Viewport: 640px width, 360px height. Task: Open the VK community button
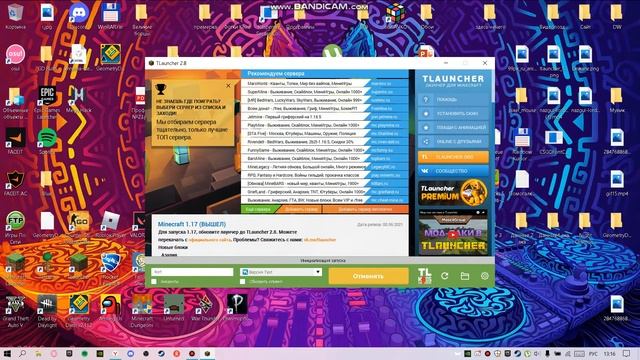pyautogui.click(x=453, y=171)
